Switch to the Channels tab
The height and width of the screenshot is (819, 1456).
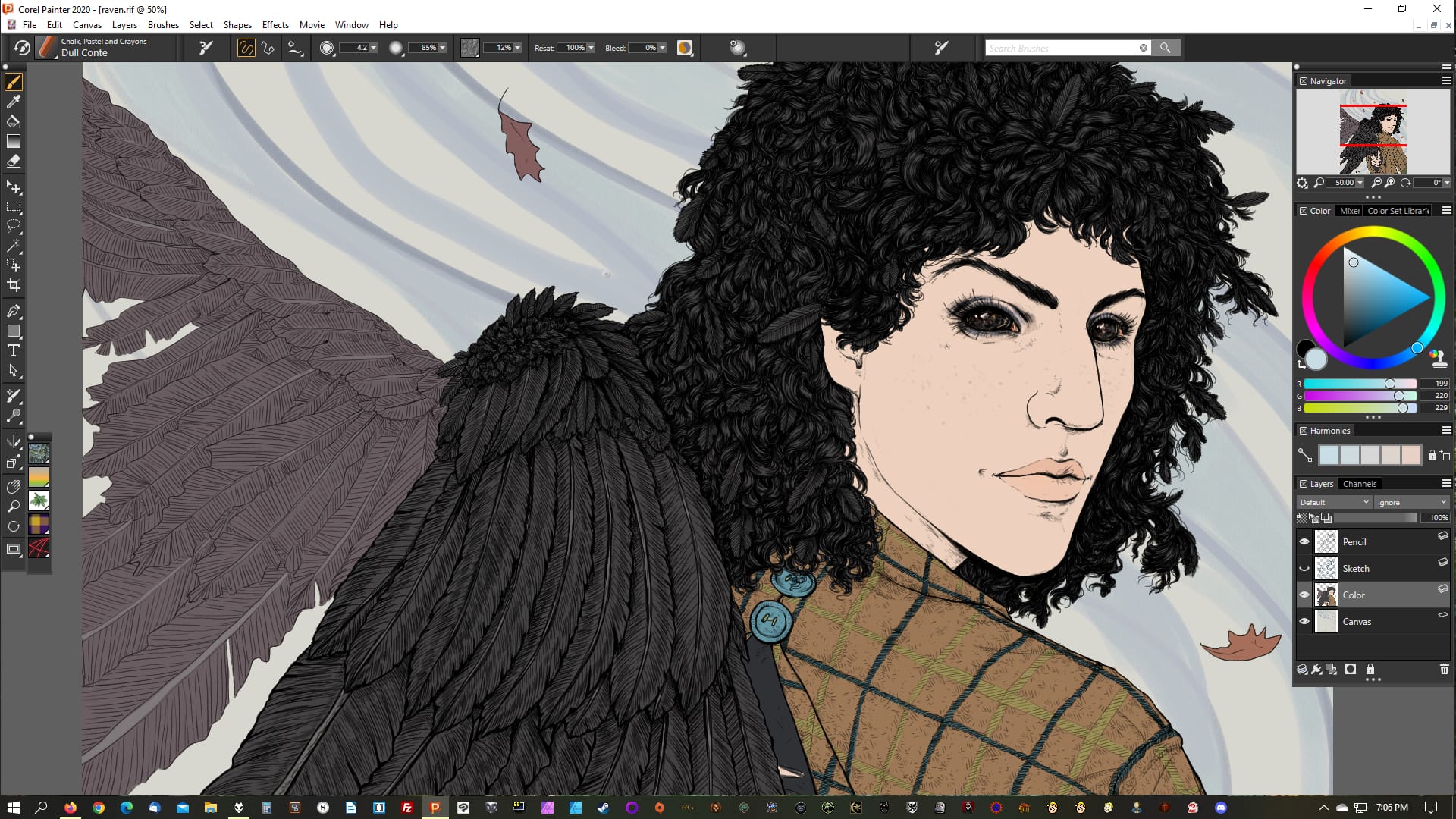pyautogui.click(x=1359, y=484)
